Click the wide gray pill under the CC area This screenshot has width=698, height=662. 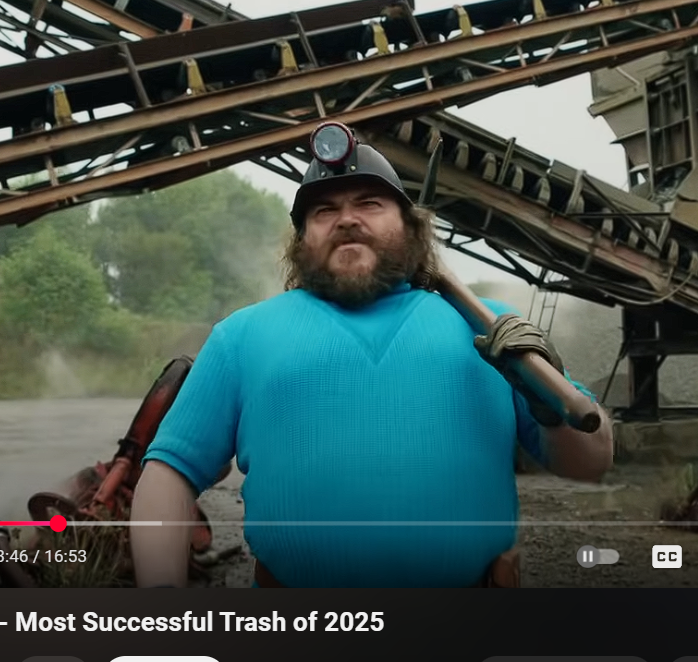click(x=564, y=659)
